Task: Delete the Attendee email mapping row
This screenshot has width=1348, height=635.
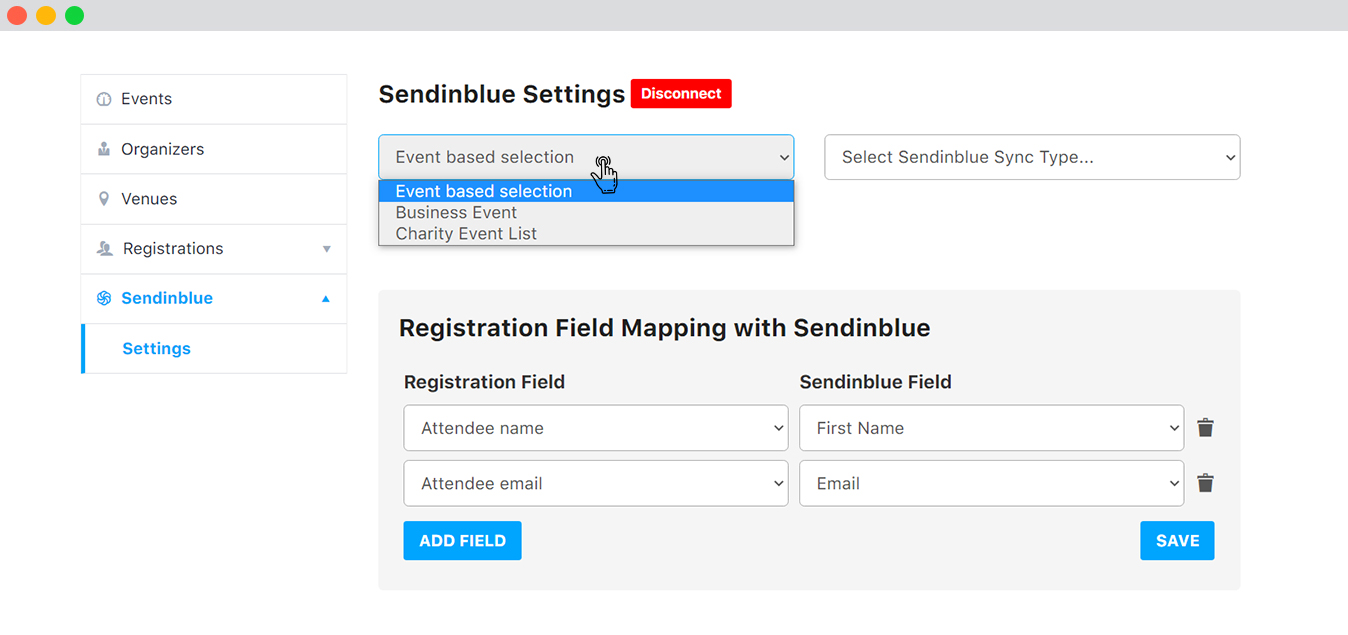Action: point(1206,483)
